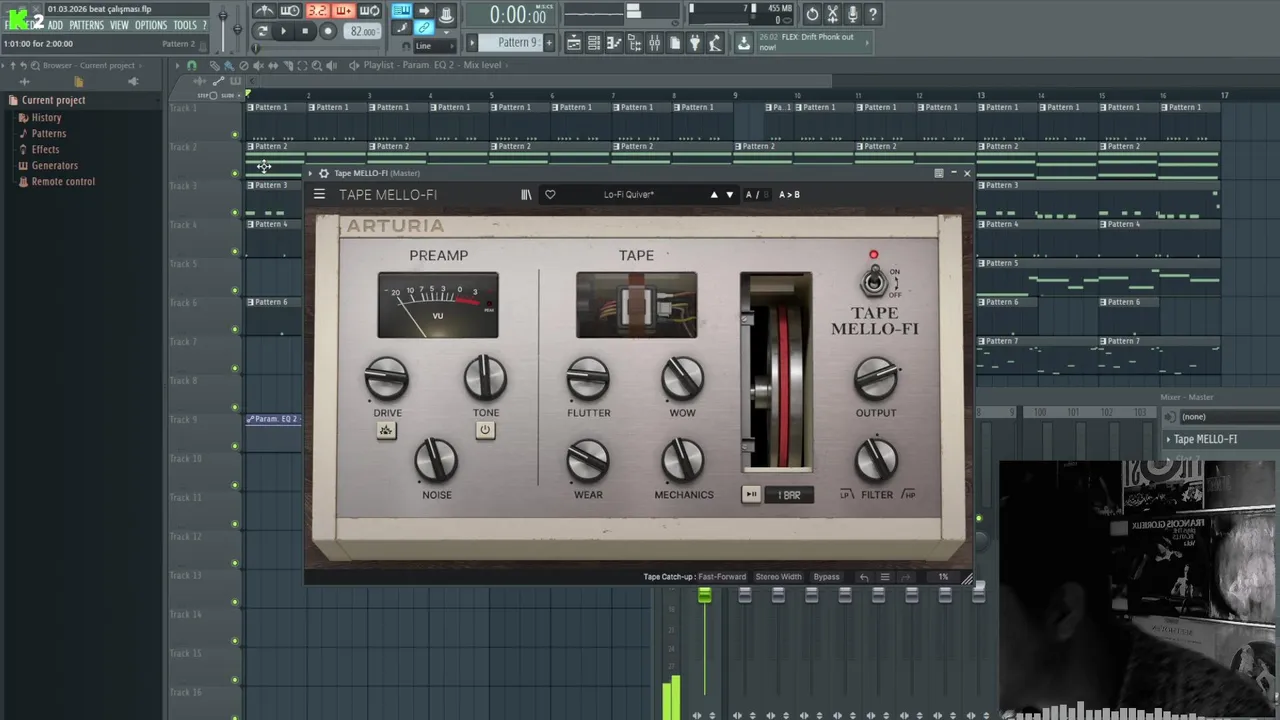Load the previous preset with up arrow
Image resolution: width=1280 pixels, height=720 pixels.
[714, 195]
